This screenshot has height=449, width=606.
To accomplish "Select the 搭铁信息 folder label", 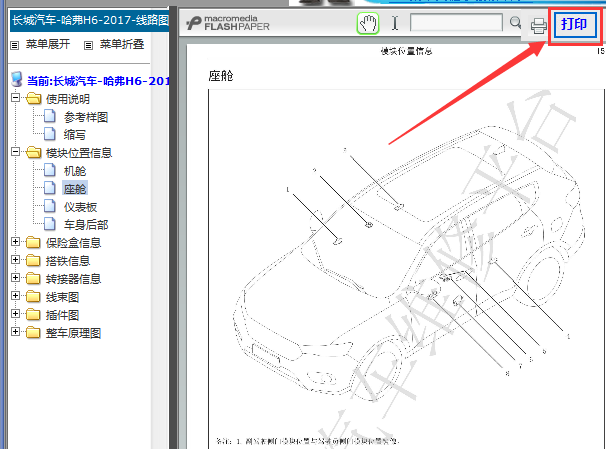I will (68, 261).
